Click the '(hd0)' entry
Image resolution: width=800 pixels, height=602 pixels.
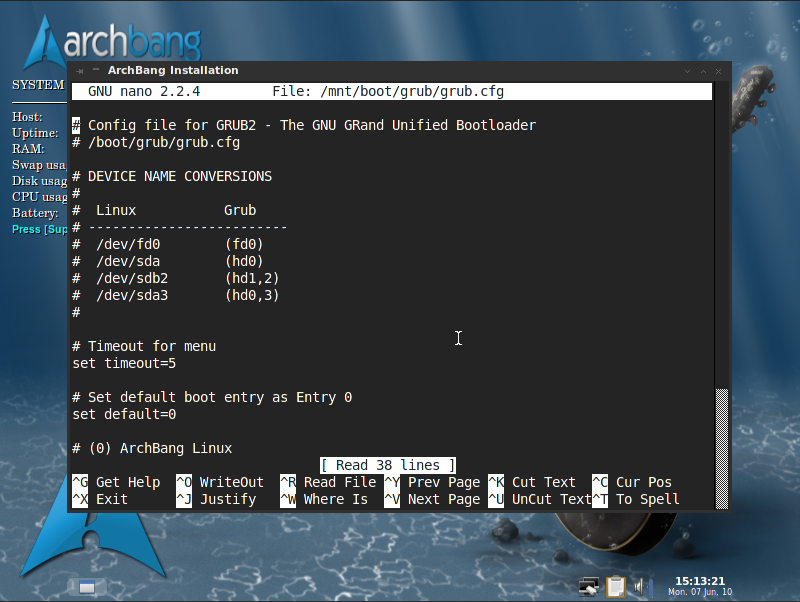[244, 261]
